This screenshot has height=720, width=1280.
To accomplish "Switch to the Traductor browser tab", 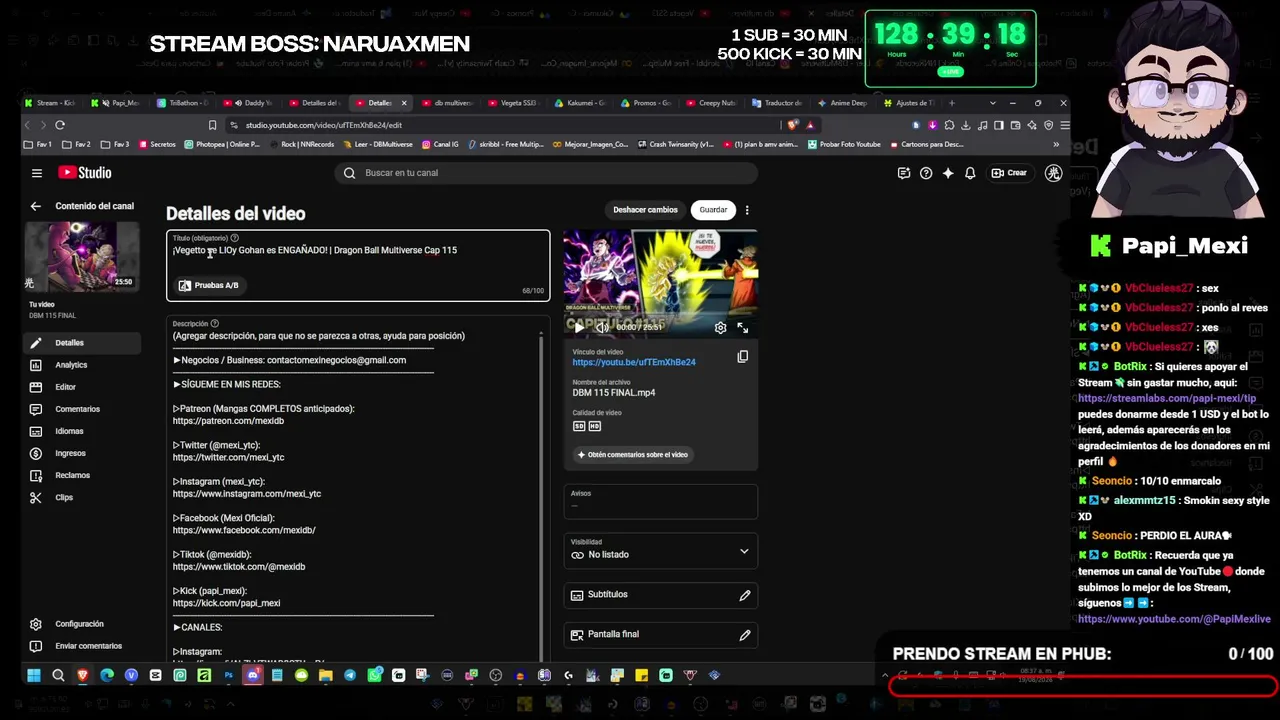I will click(776, 103).
